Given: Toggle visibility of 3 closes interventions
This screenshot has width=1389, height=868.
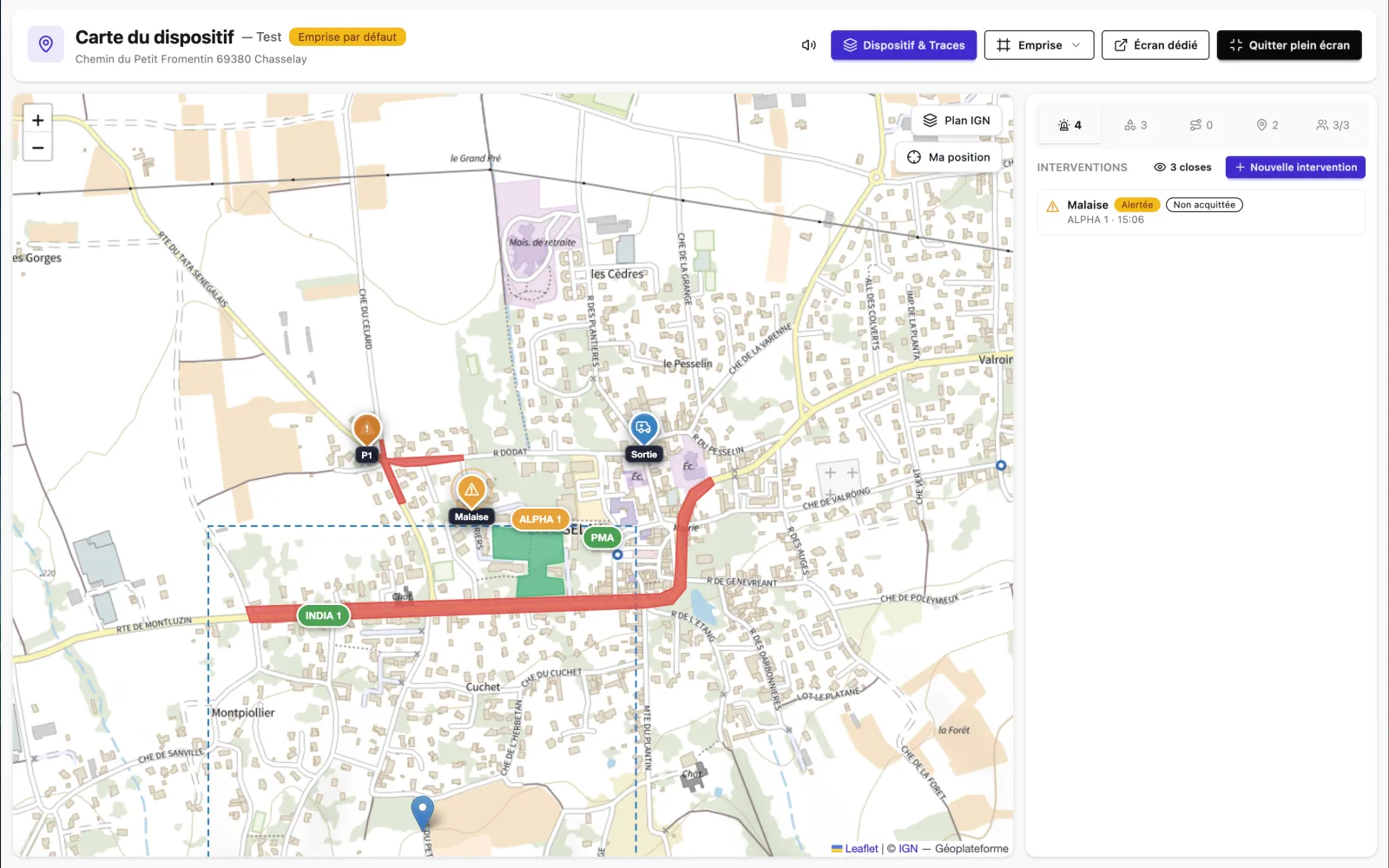Looking at the screenshot, I should click(x=1182, y=168).
